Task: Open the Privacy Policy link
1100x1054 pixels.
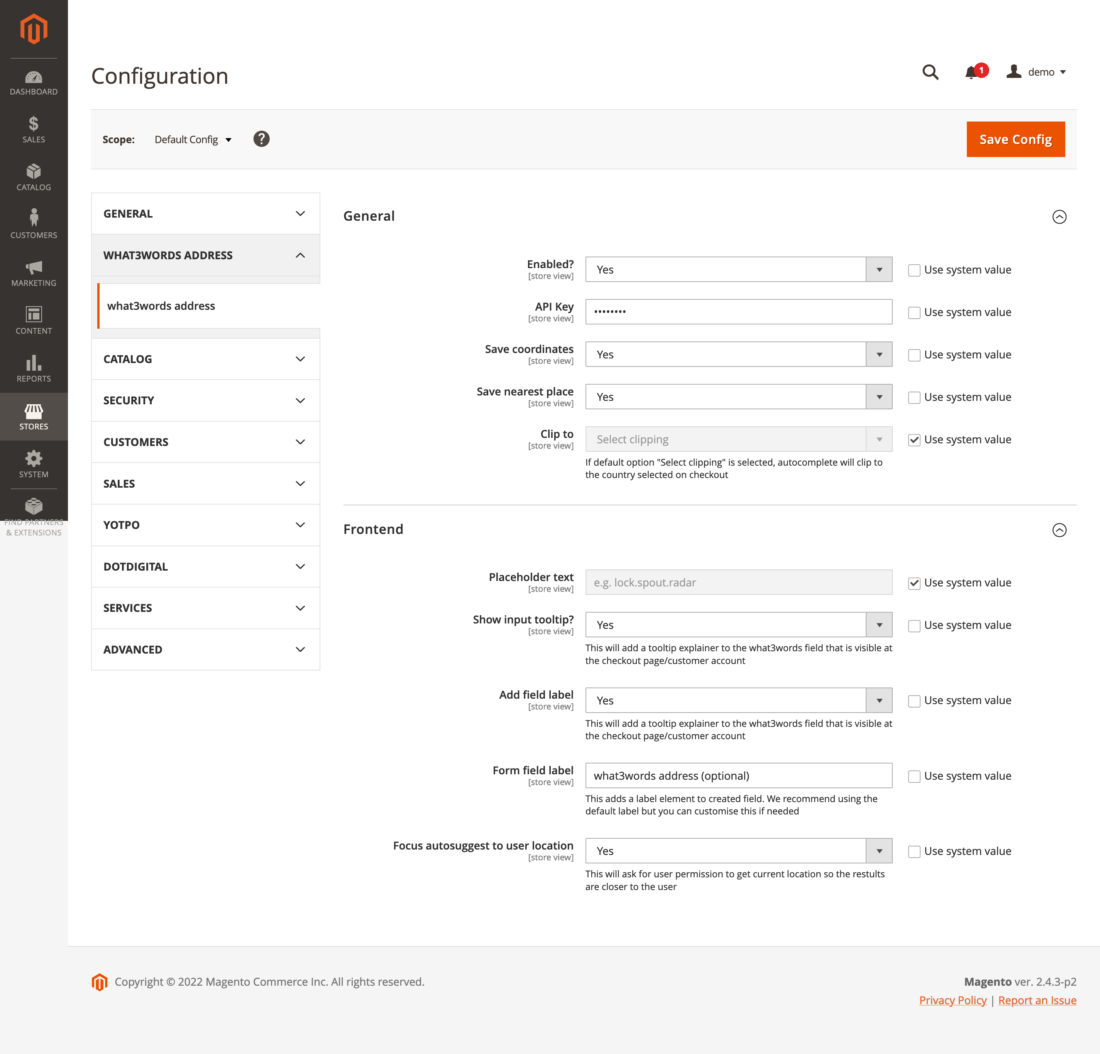Action: (953, 1000)
